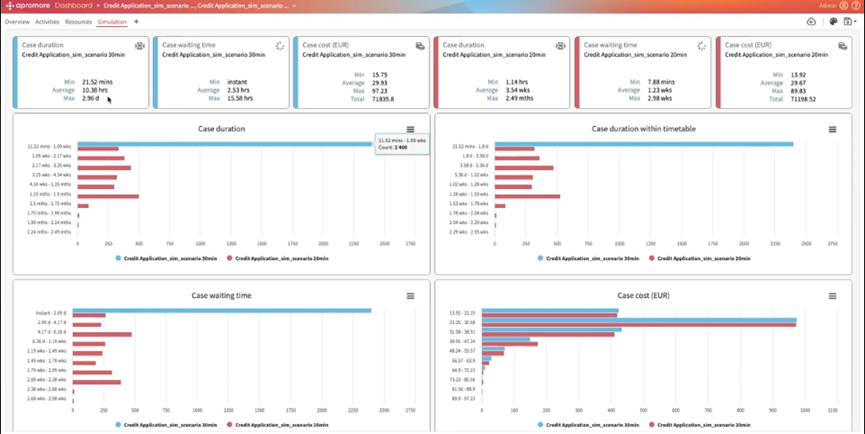
Task: Click the average value 1.23 wks
Action: [x=658, y=90]
